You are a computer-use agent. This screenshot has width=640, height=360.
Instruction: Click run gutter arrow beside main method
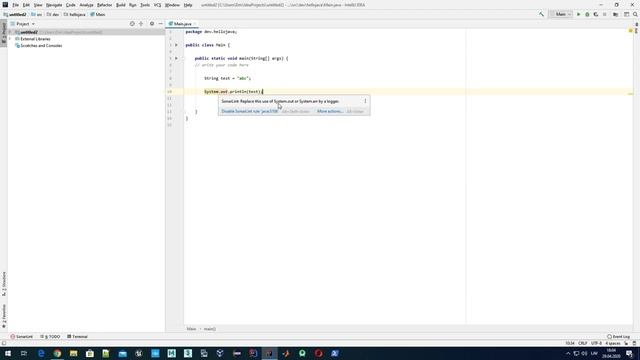176,58
